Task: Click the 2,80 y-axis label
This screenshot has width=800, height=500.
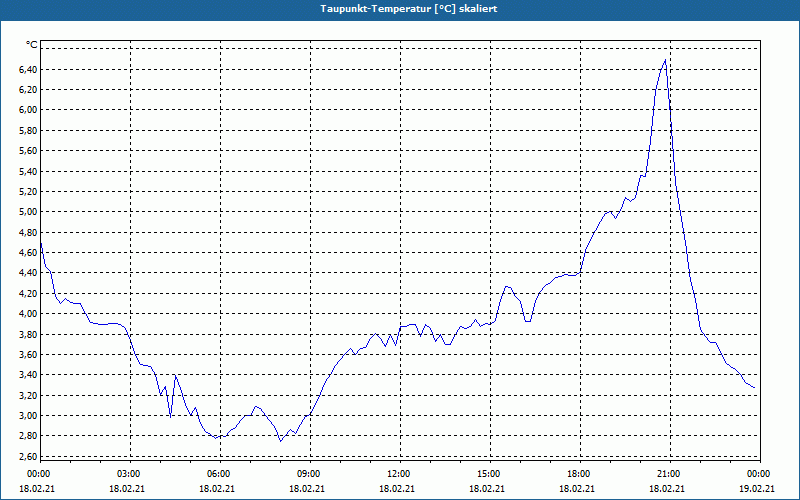Action: 28,436
